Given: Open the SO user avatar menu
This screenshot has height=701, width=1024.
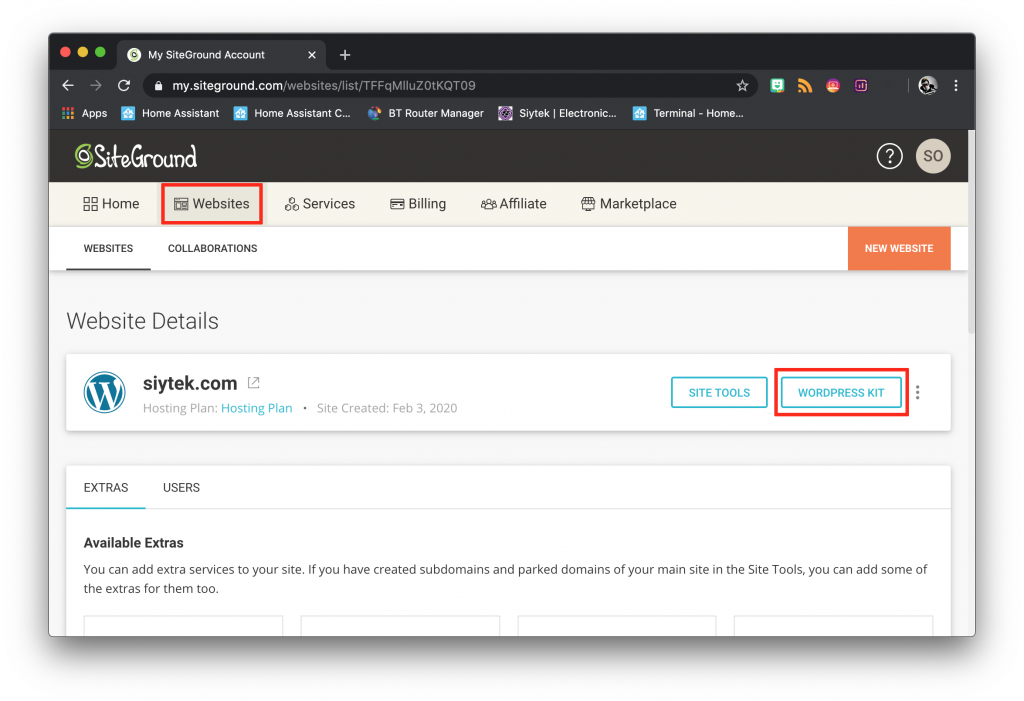Looking at the screenshot, I should pyautogui.click(x=933, y=156).
